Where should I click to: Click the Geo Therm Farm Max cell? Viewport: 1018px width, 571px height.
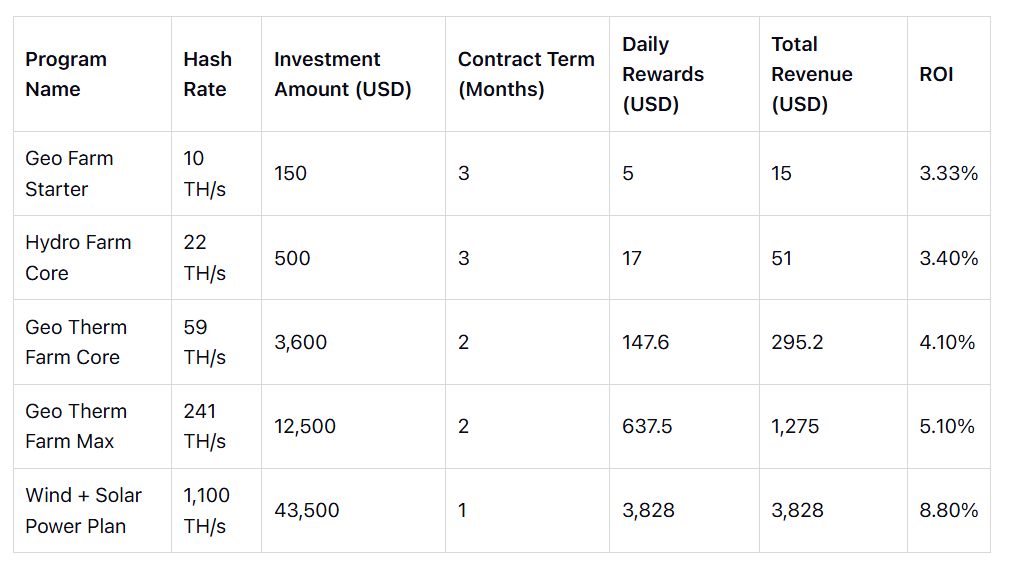coord(76,426)
